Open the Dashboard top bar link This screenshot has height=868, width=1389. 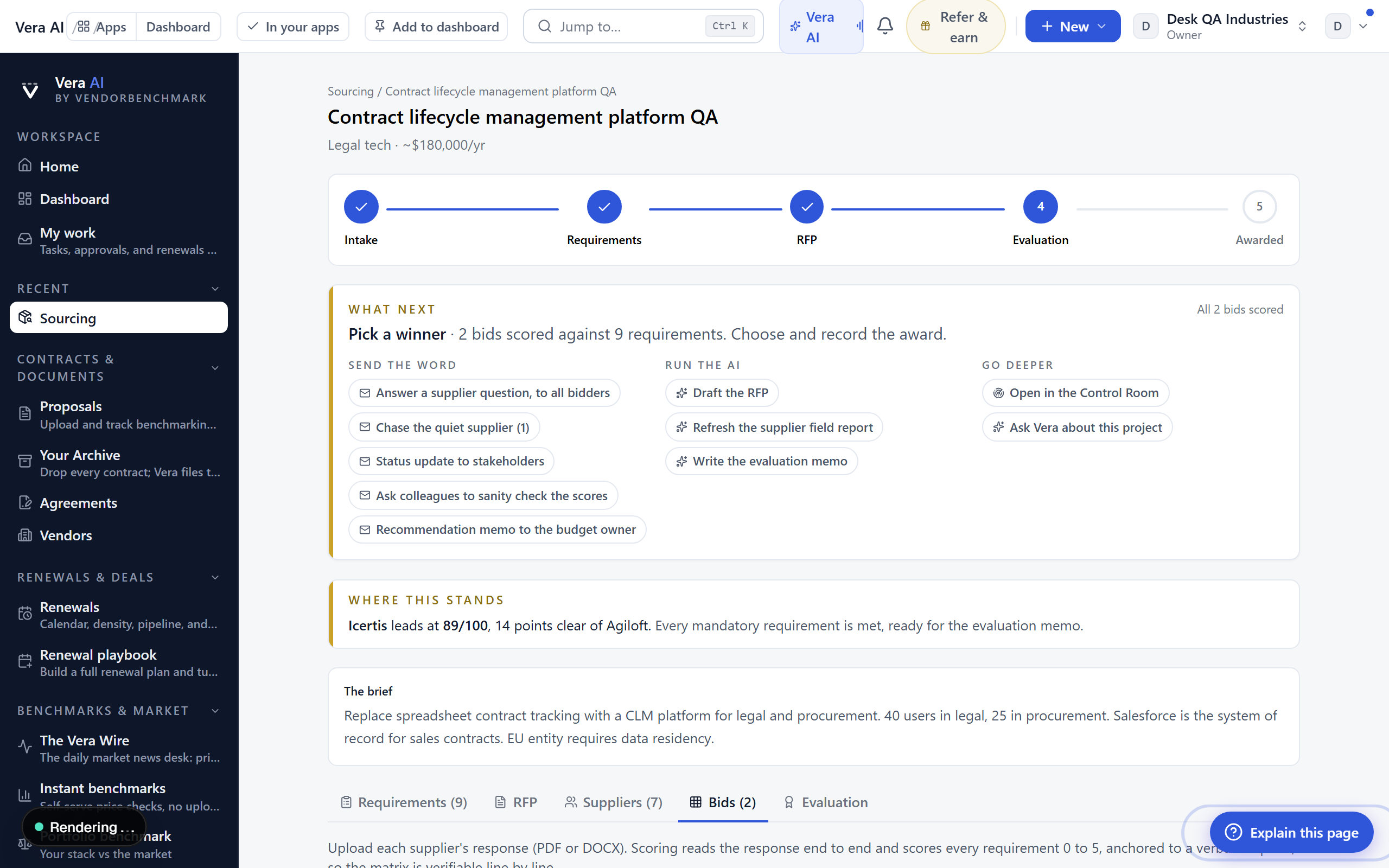pyautogui.click(x=178, y=27)
